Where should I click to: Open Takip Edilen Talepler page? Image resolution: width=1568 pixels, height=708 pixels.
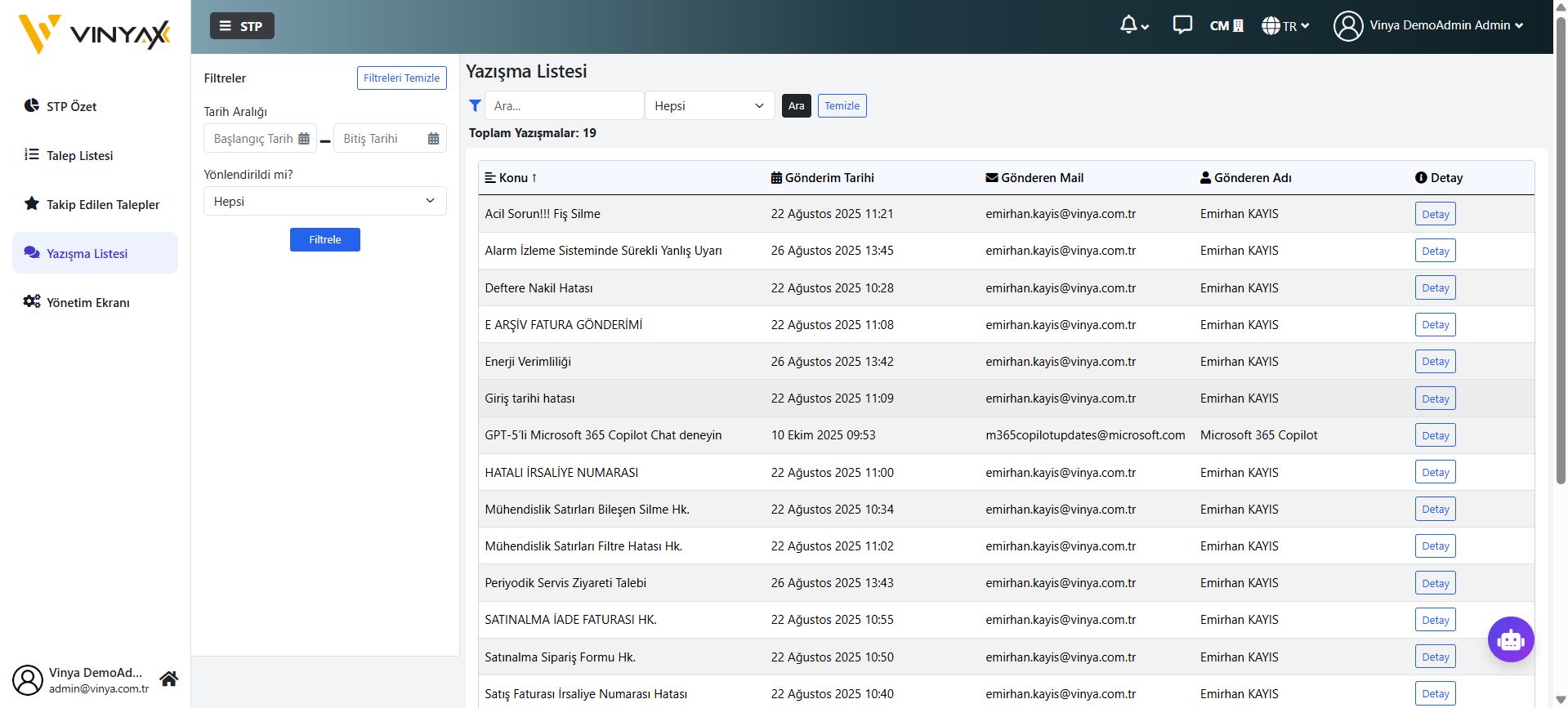[95, 204]
